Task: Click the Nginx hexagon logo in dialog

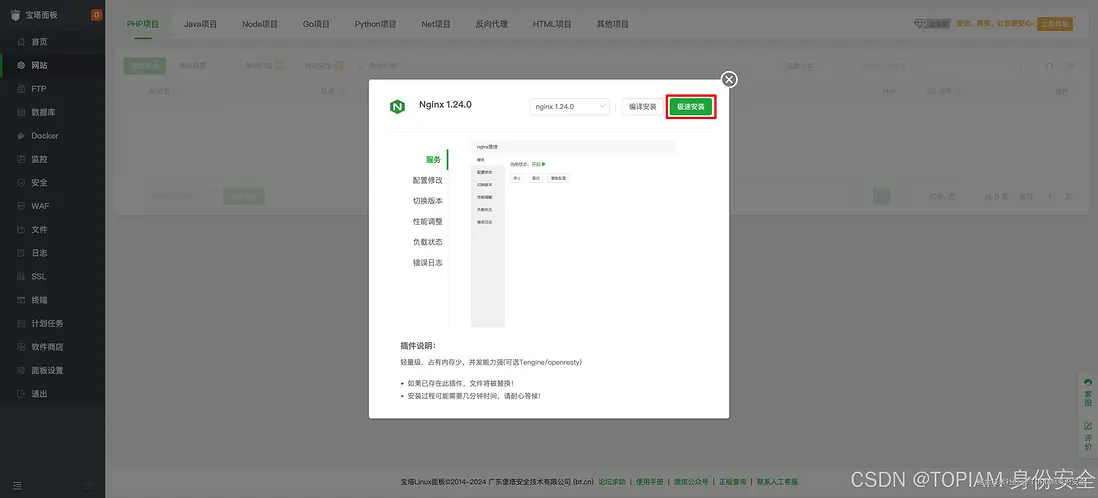Action: pos(397,107)
